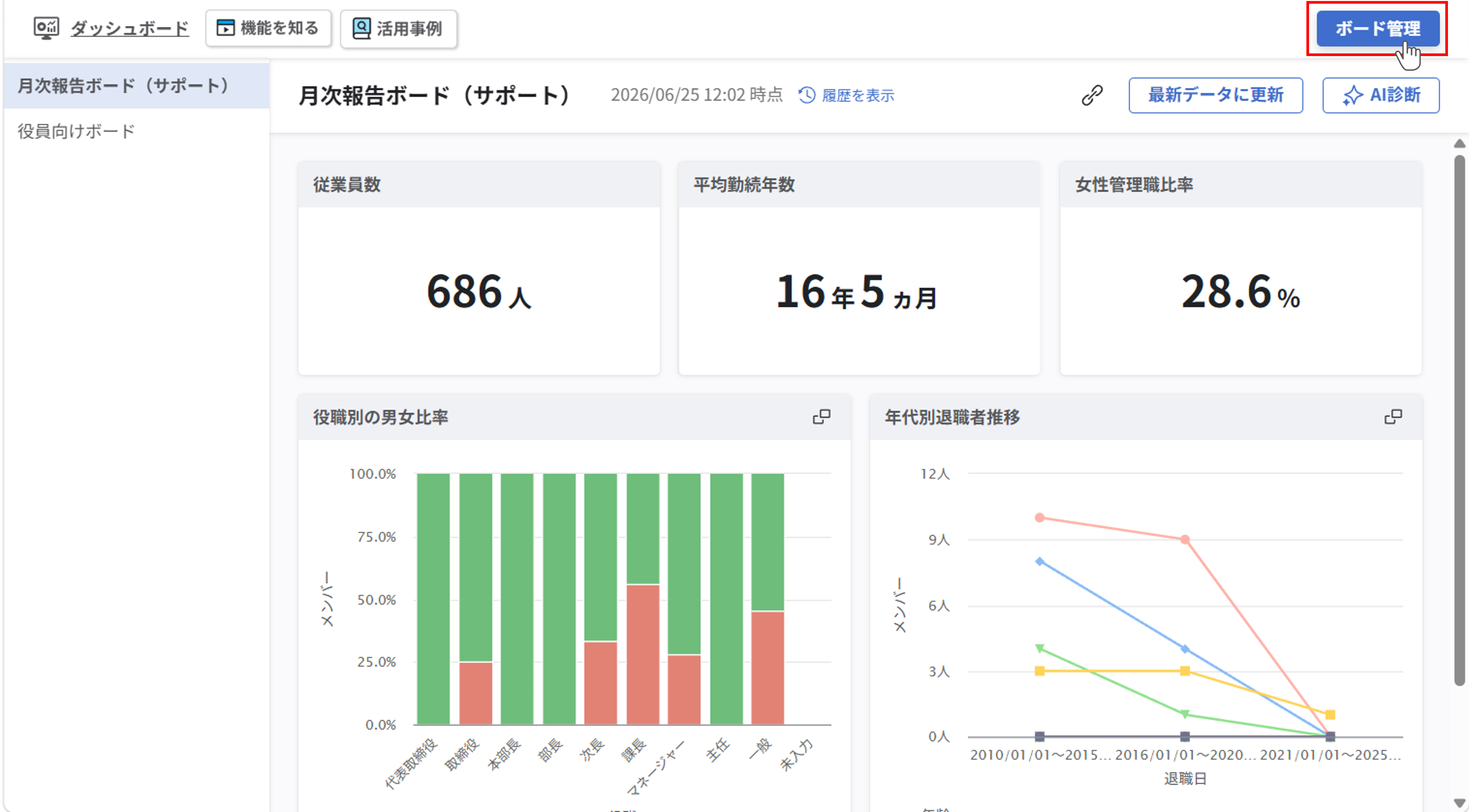Viewport: 1469px width, 812px height.
Task: Click the 2010/01/01～2015… axis label
Action: point(1040,754)
